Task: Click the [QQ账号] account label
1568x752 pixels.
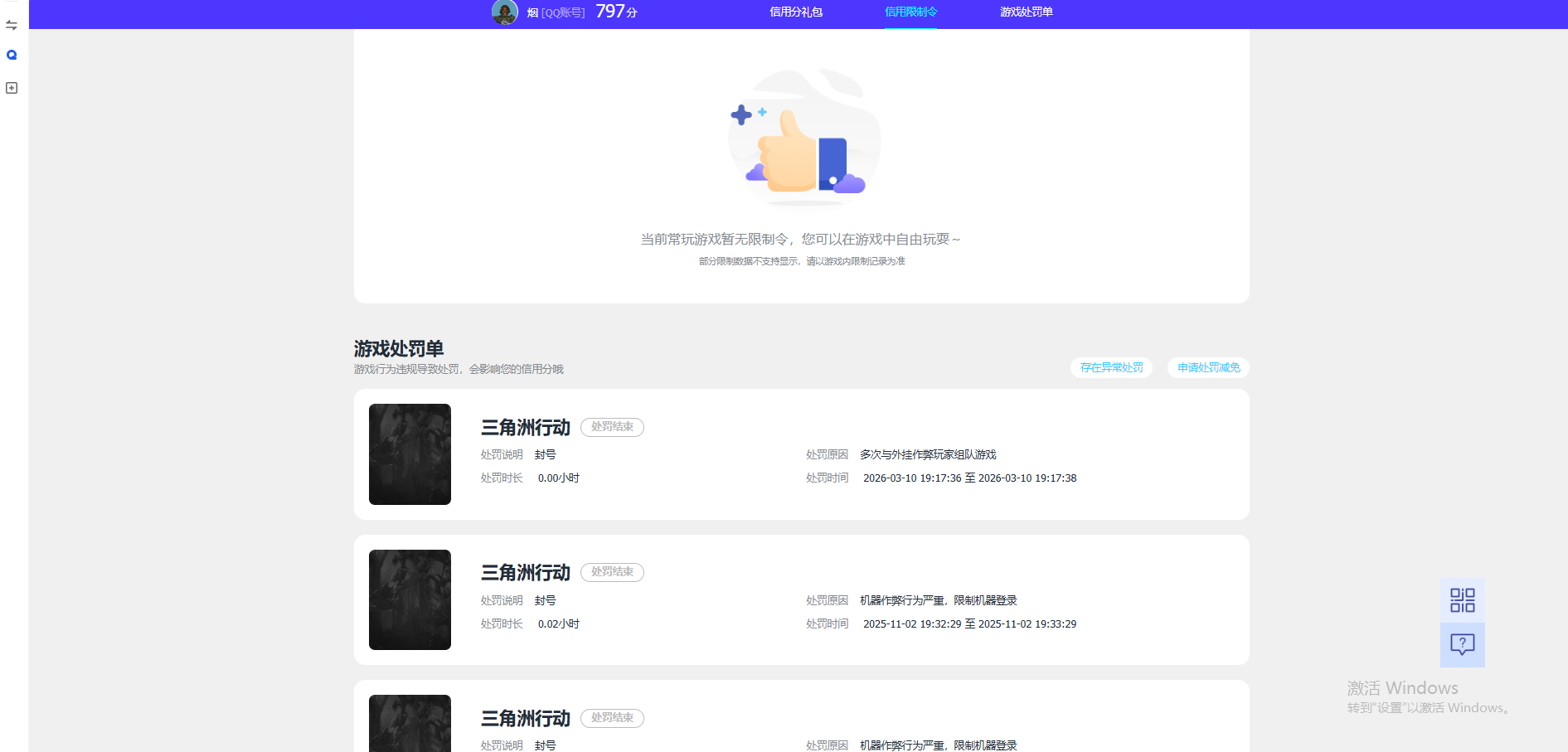Action: click(563, 12)
